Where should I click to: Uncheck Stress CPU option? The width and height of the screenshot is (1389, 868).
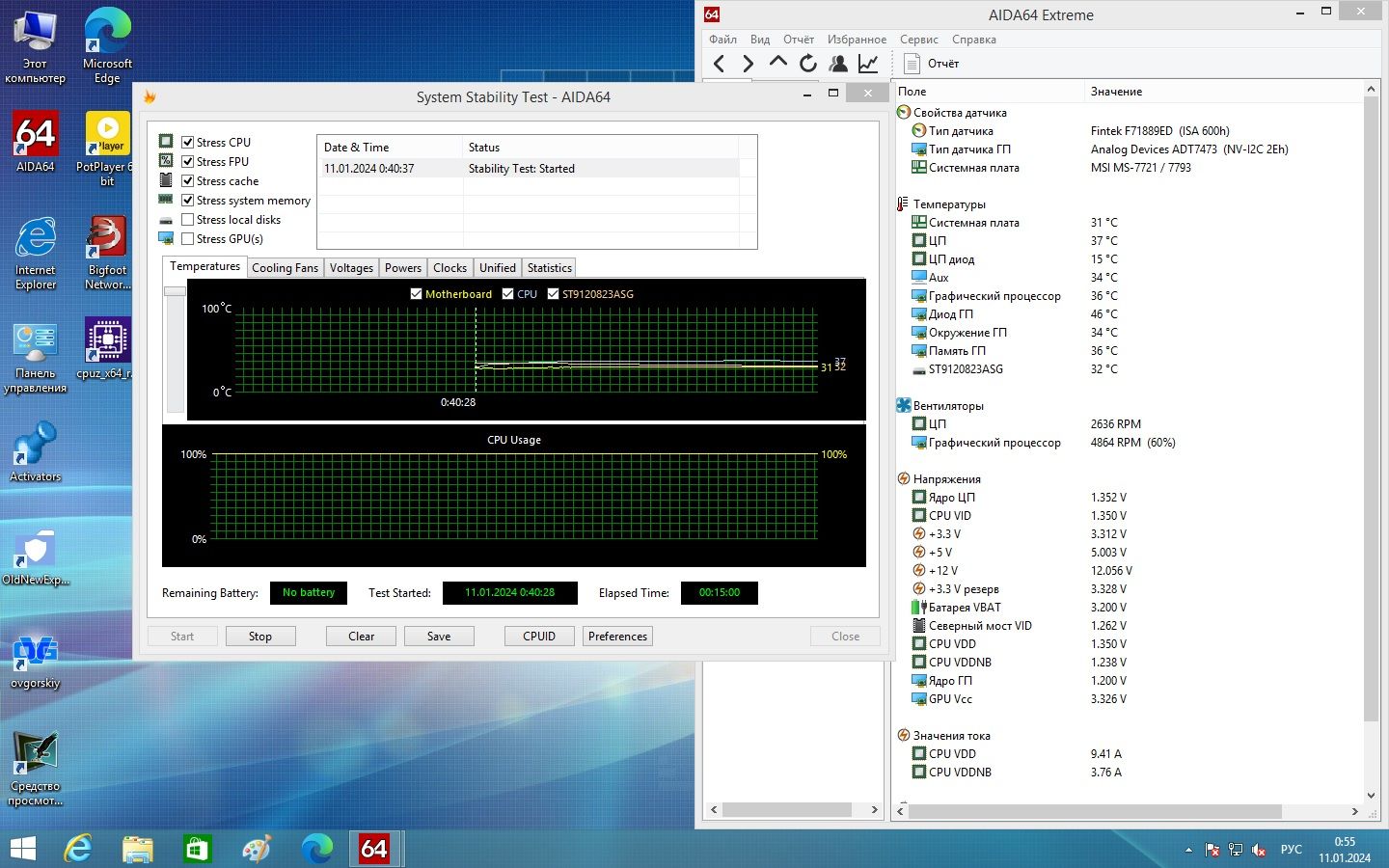click(x=188, y=142)
